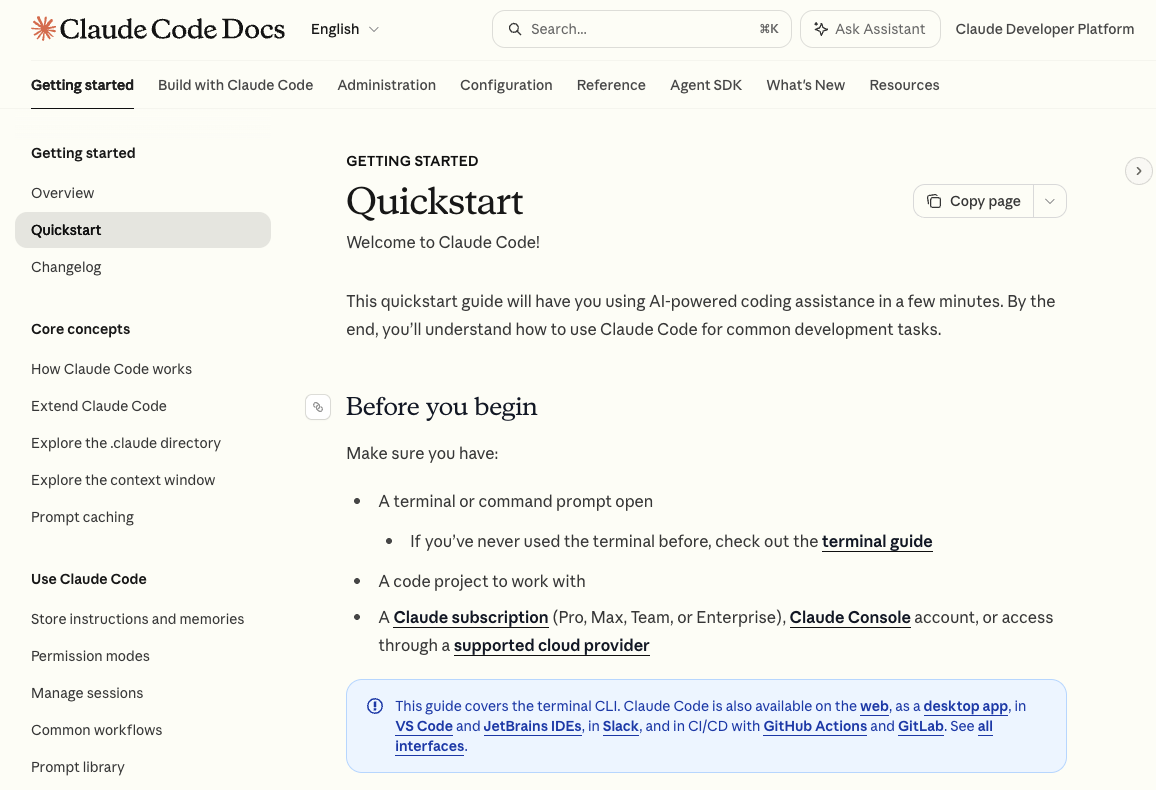Click the search magnifier icon
Viewport: 1156px width, 790px height.
[515, 29]
